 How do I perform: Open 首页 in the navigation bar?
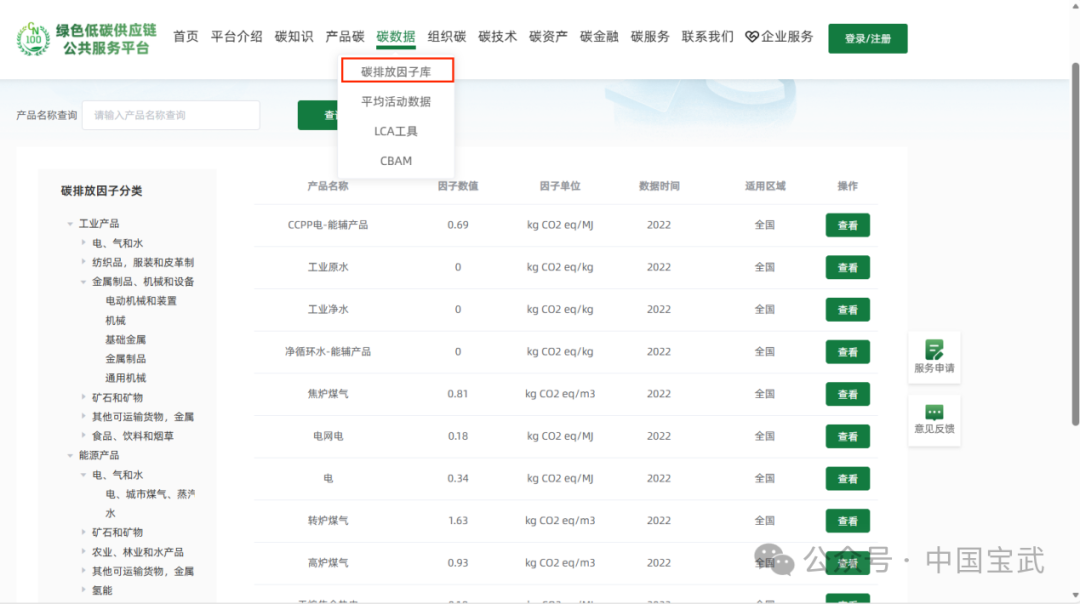point(185,37)
